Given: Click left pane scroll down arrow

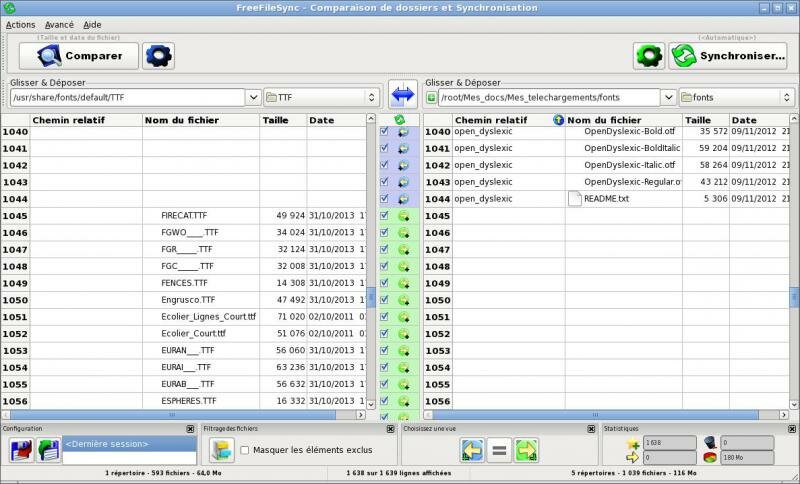Looking at the screenshot, I should [371, 404].
